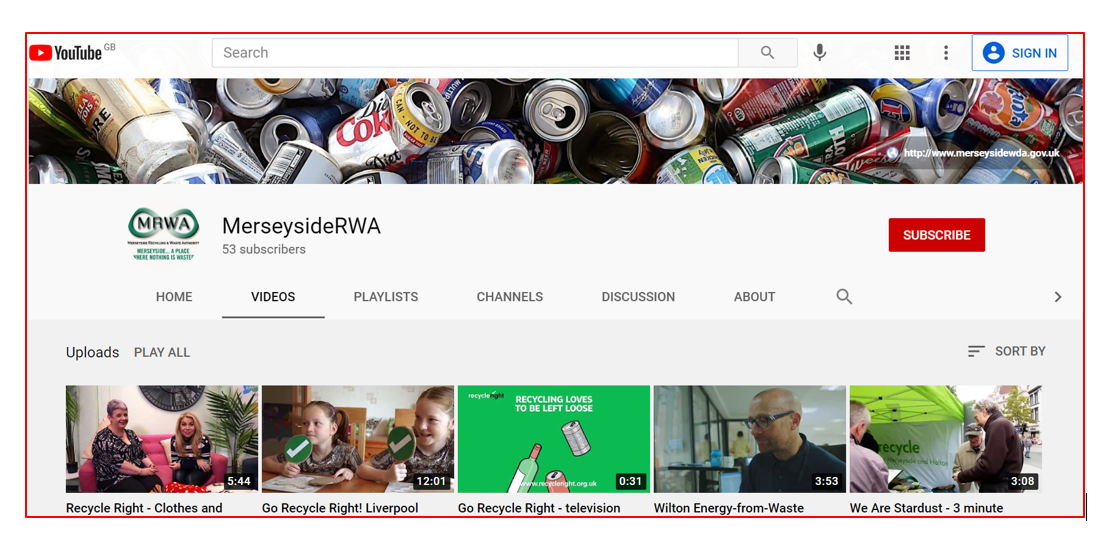
Task: Click Play All uploads button
Action: point(162,353)
